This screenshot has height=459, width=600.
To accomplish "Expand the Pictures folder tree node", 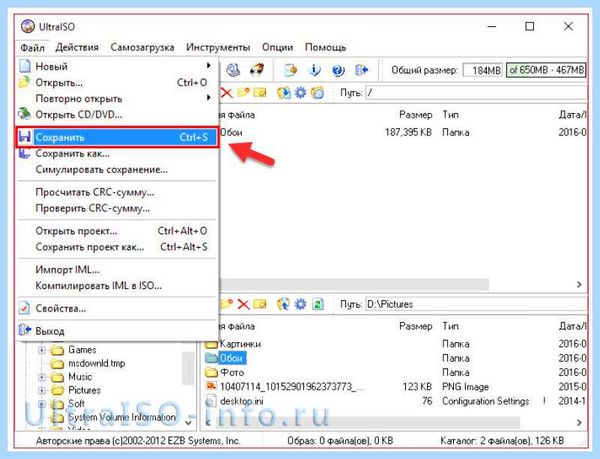I will pyautogui.click(x=41, y=390).
